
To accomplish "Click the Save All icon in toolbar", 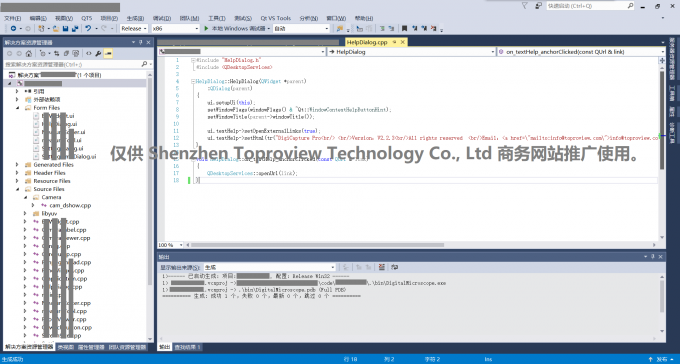I will [75, 28].
